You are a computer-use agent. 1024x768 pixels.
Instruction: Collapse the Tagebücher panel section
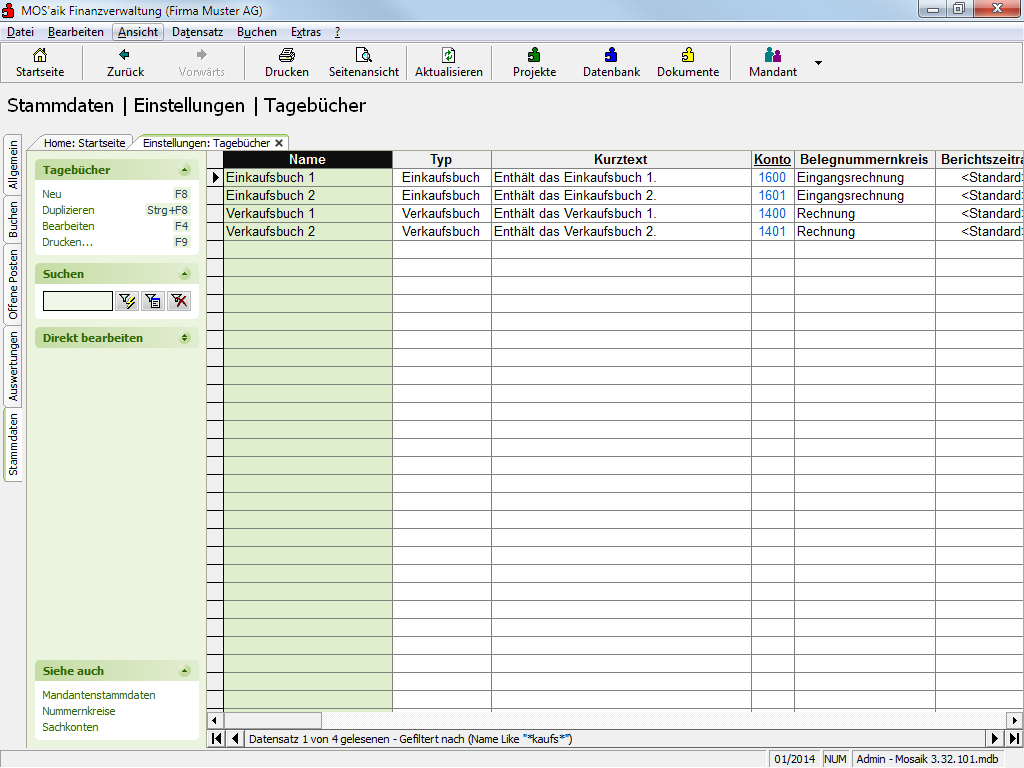tap(184, 170)
